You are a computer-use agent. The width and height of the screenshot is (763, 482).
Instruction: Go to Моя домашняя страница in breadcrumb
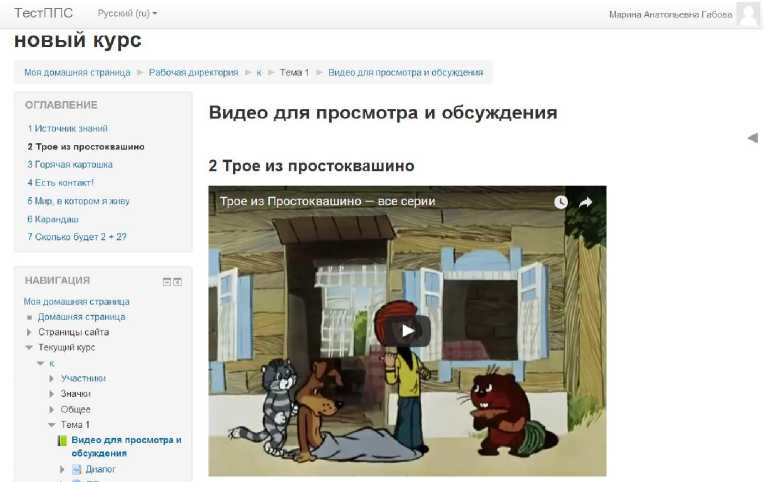click(x=77, y=72)
